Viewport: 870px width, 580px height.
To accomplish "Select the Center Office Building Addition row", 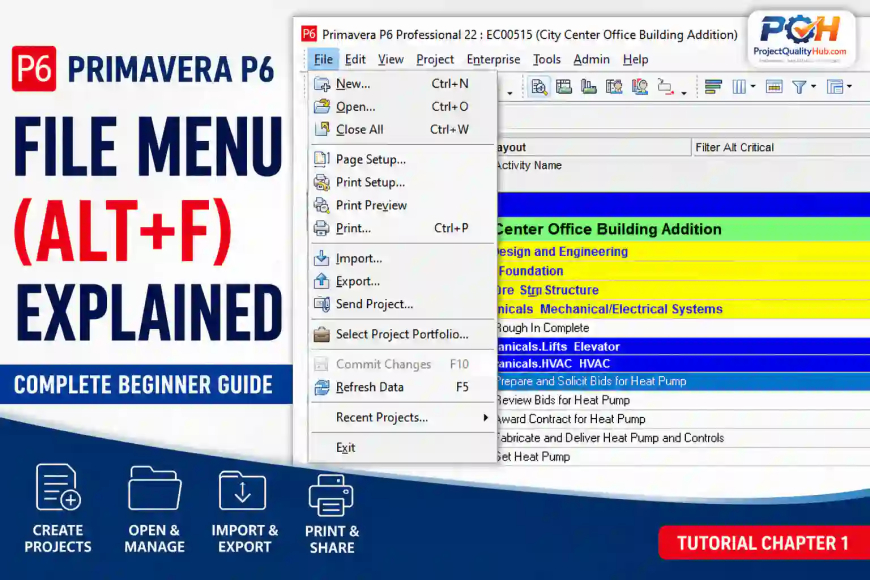I will click(683, 229).
